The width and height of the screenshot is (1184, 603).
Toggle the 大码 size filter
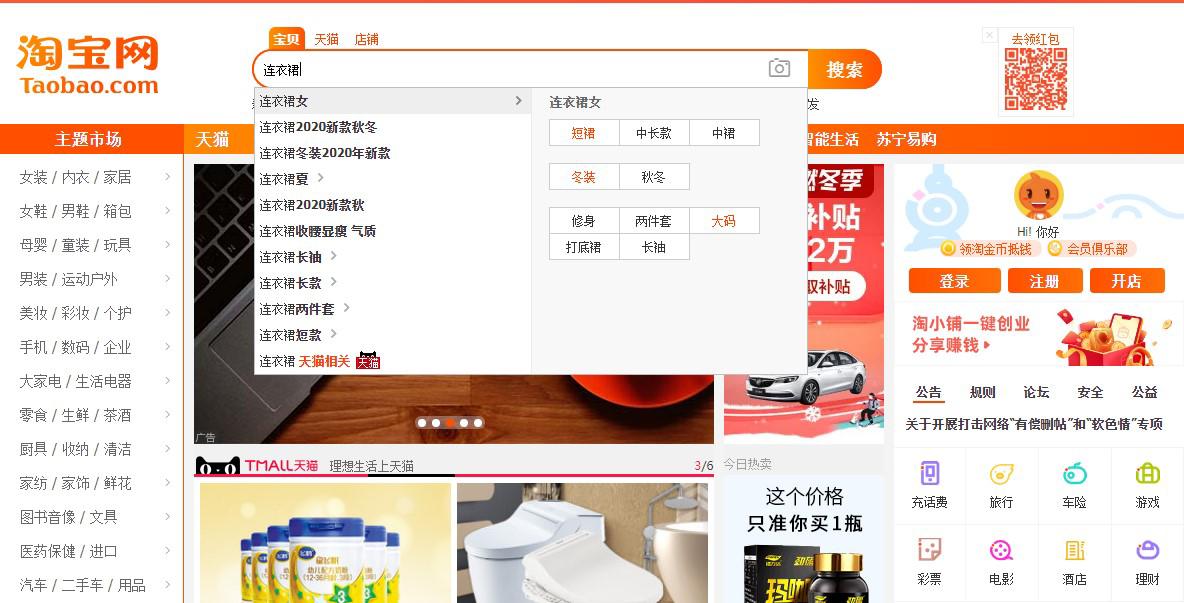click(x=724, y=220)
